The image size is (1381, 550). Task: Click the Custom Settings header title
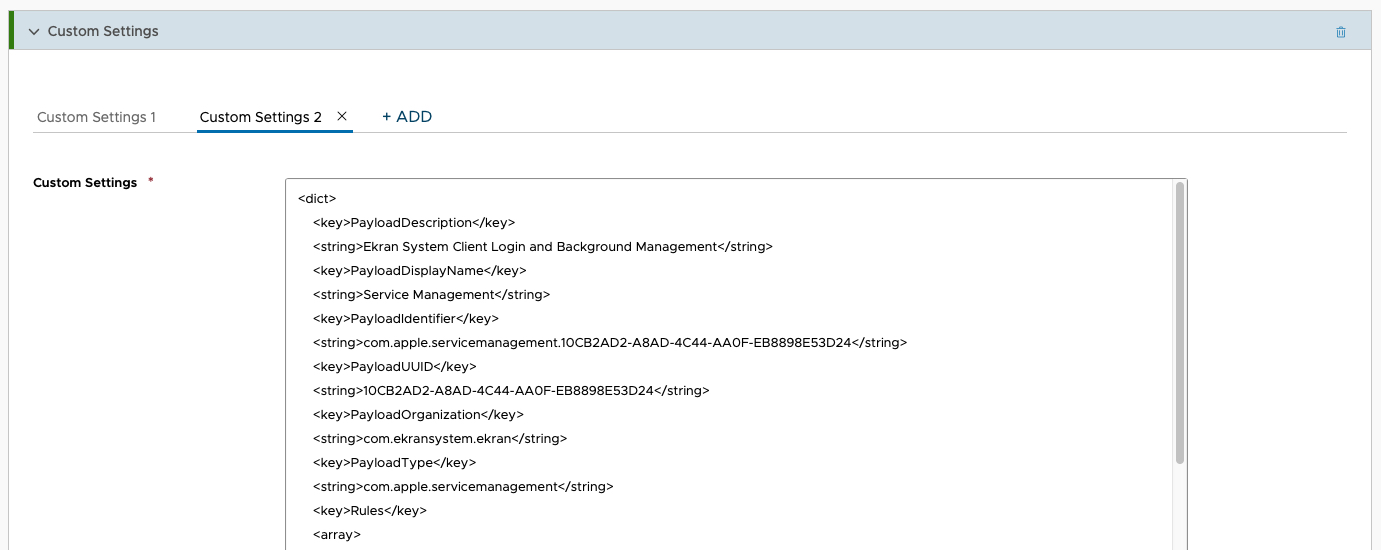pyautogui.click(x=103, y=31)
